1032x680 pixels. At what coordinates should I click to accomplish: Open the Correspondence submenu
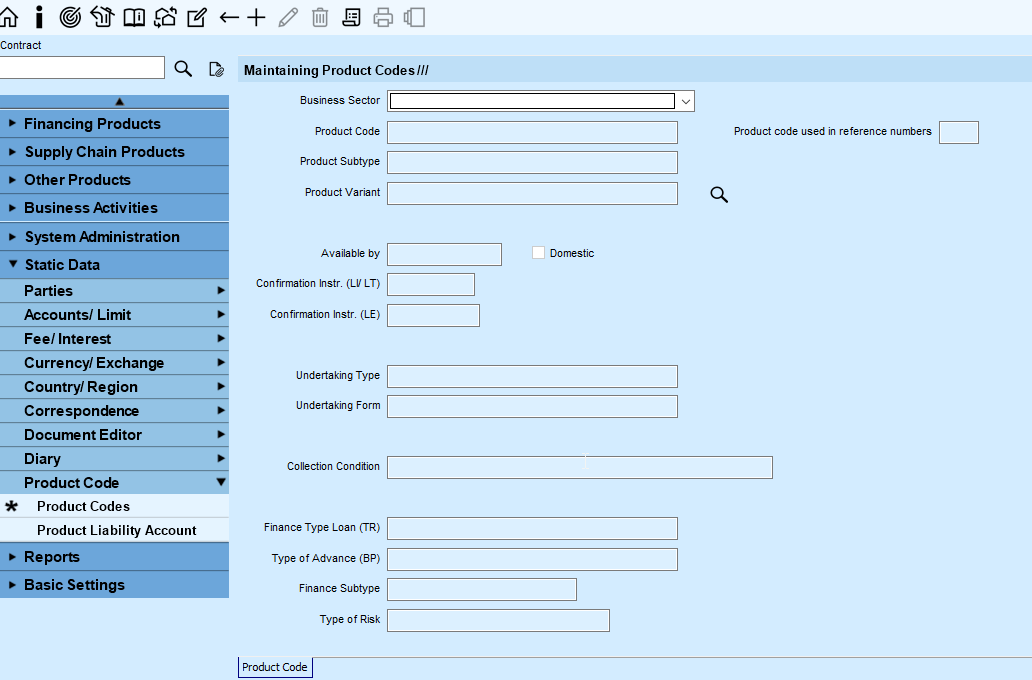pos(115,411)
